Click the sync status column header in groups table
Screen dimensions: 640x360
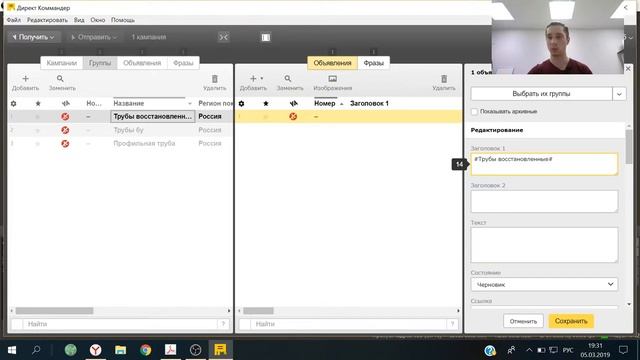[65, 104]
